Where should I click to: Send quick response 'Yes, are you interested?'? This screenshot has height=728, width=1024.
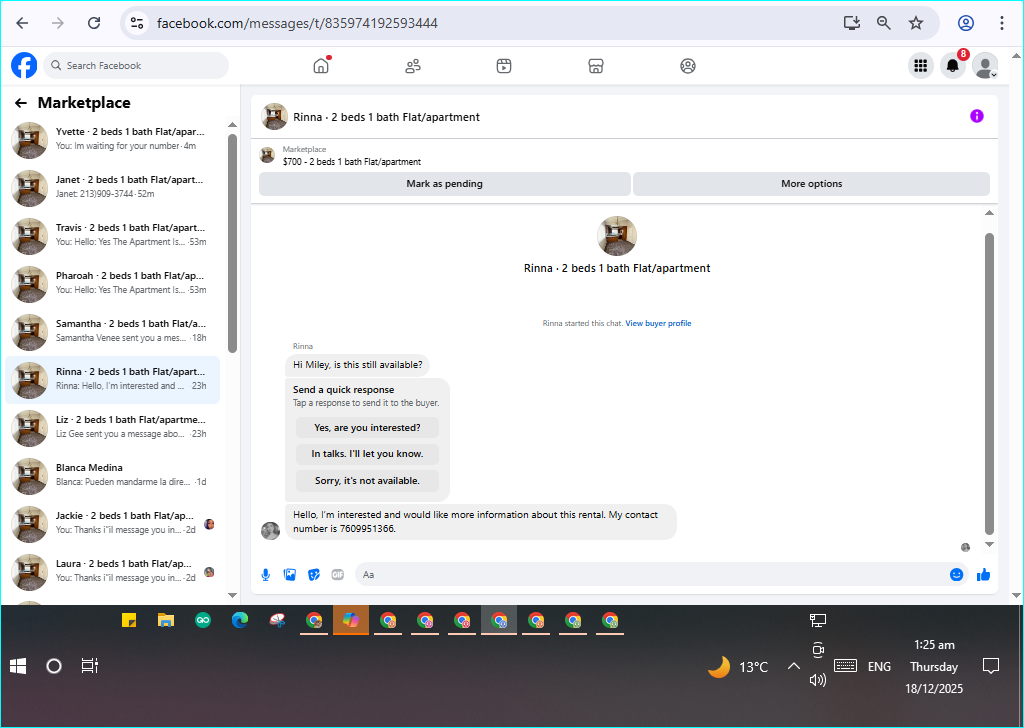[367, 428]
